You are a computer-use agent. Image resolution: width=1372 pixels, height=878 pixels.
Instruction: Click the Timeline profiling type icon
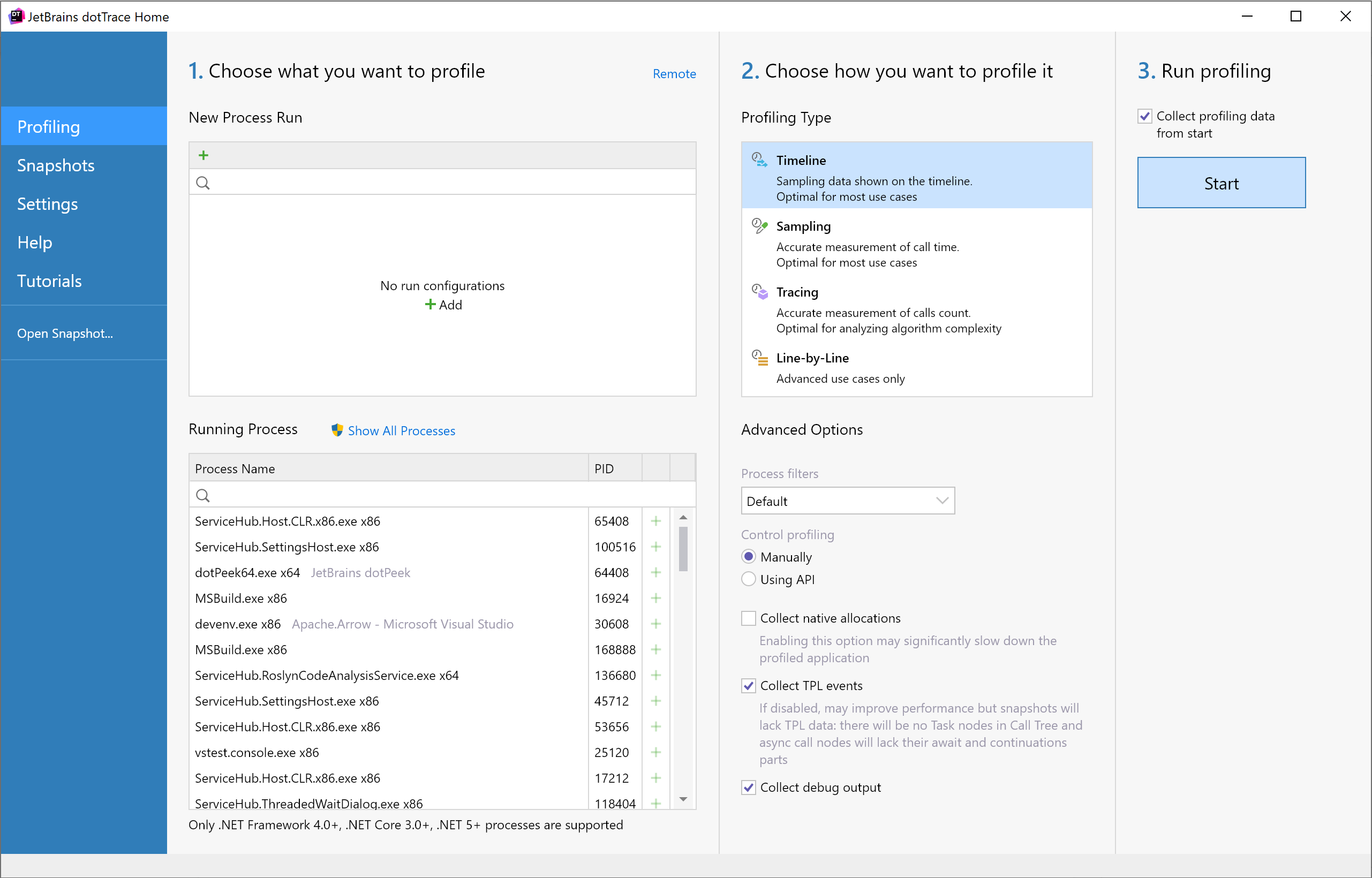[x=758, y=159]
